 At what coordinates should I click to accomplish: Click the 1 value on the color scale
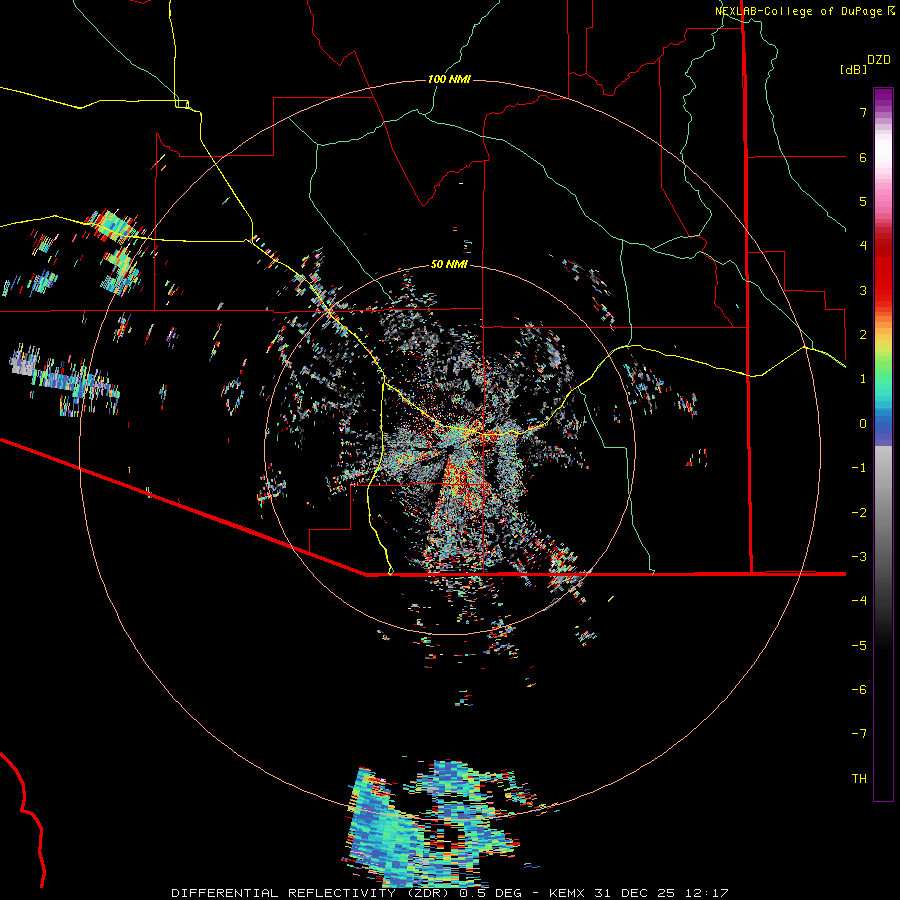point(863,379)
